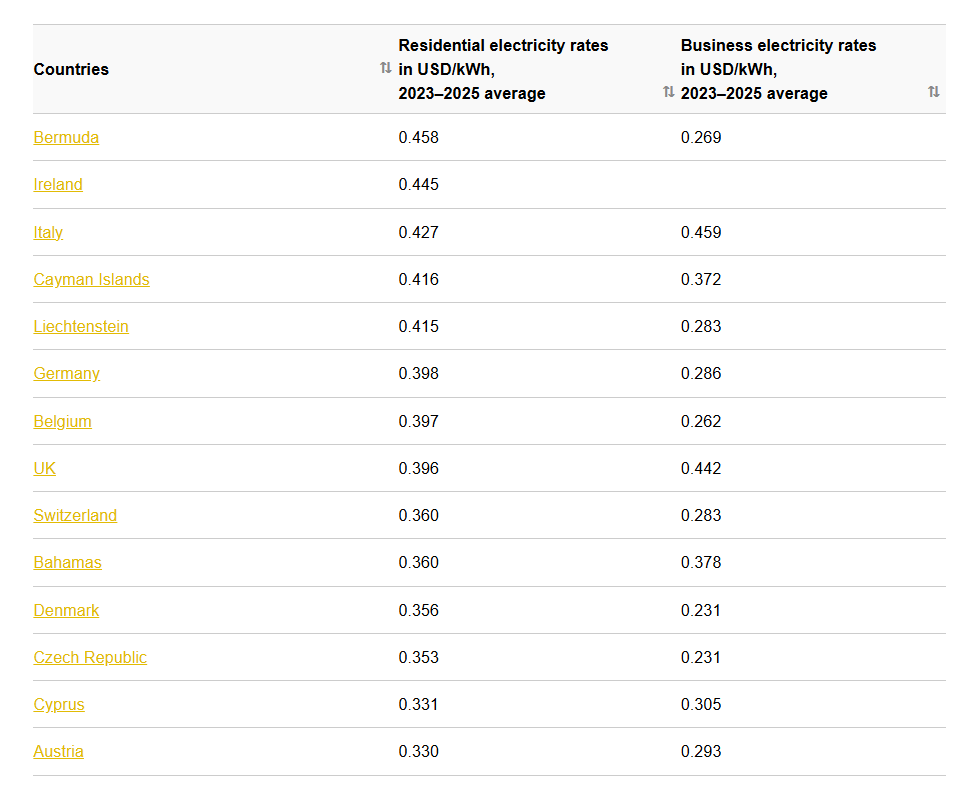Open the Ireland country link
This screenshot has width=979, height=787.
(58, 184)
